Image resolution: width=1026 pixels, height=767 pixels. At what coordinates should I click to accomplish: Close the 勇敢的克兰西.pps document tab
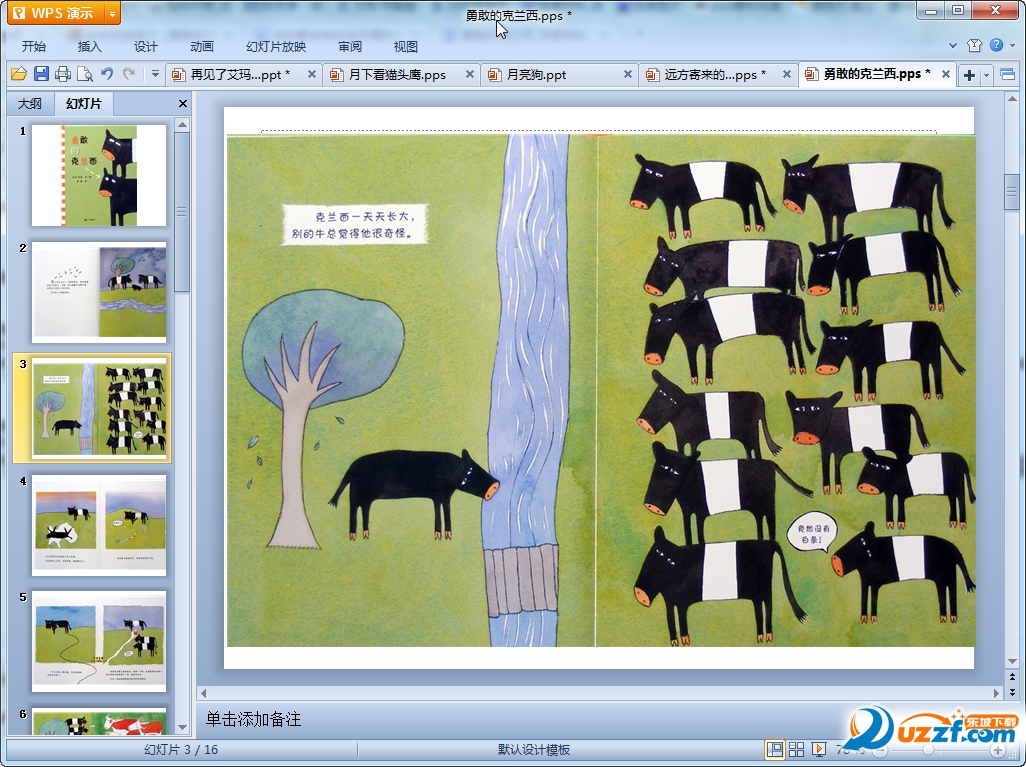[x=946, y=75]
